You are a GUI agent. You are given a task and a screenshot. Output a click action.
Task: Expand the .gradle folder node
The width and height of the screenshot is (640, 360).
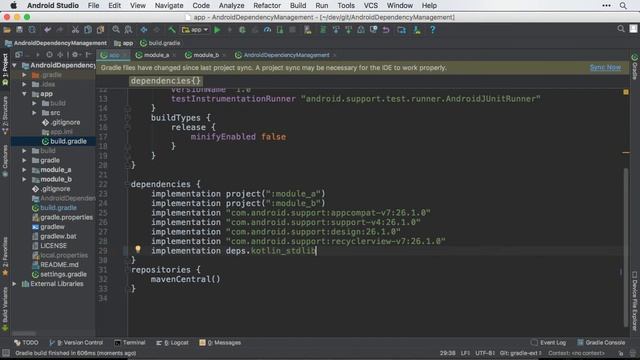(24, 75)
